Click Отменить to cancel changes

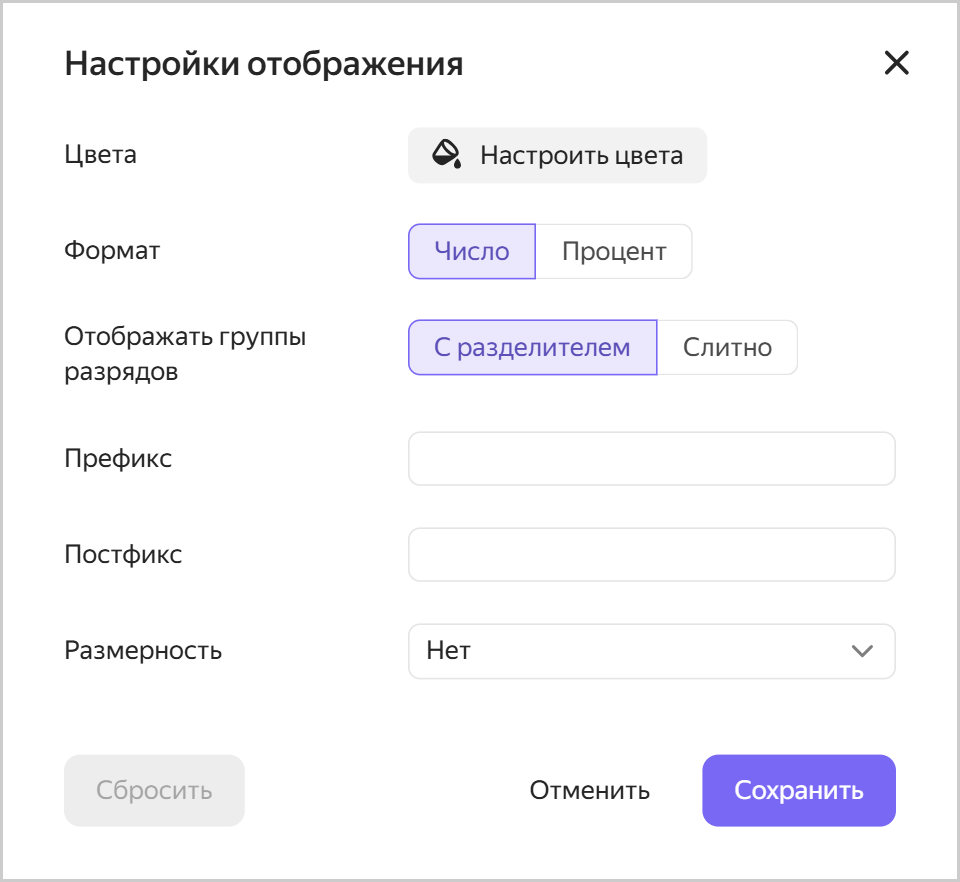[x=589, y=790]
